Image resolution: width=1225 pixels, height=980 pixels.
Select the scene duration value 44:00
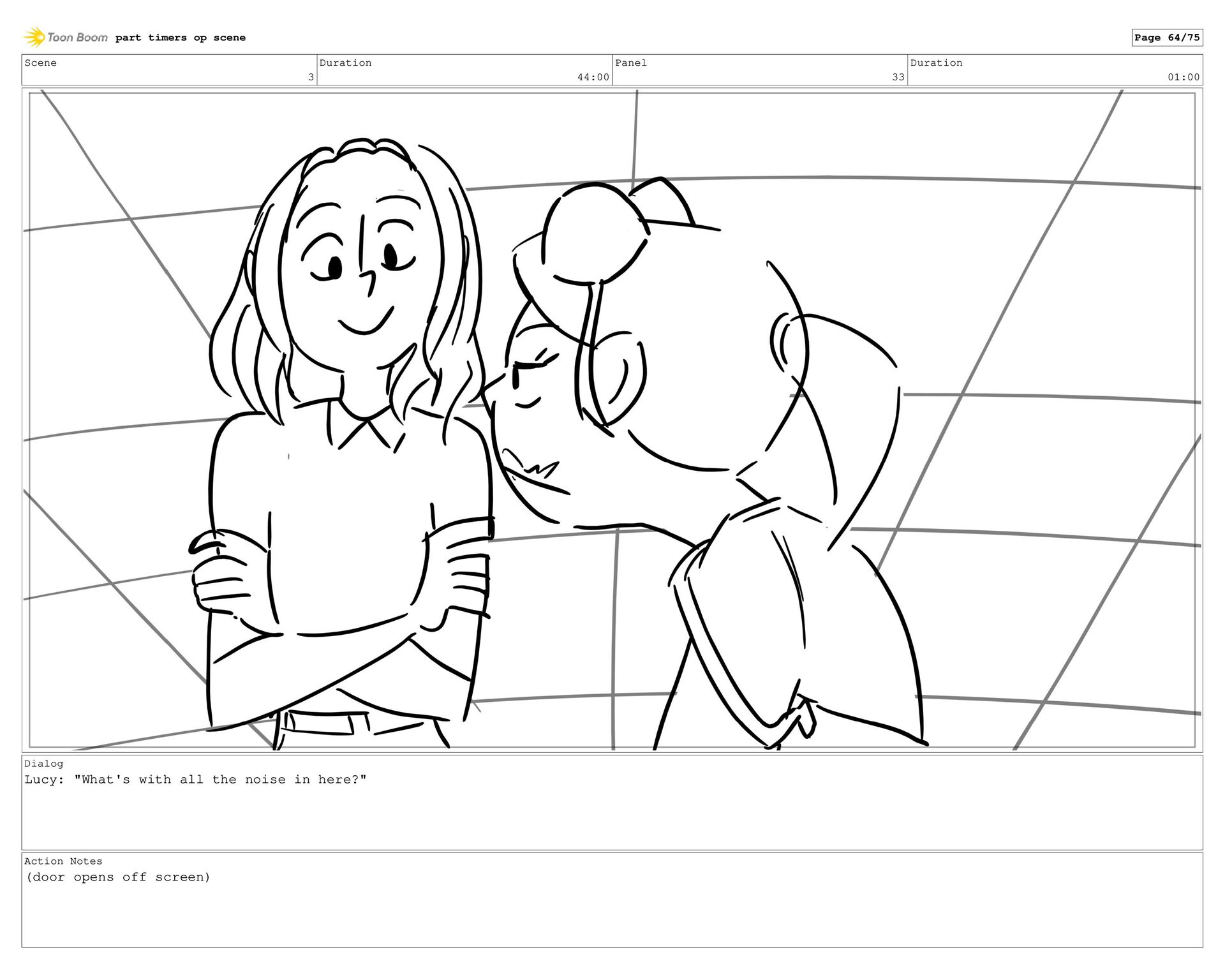pos(593,77)
